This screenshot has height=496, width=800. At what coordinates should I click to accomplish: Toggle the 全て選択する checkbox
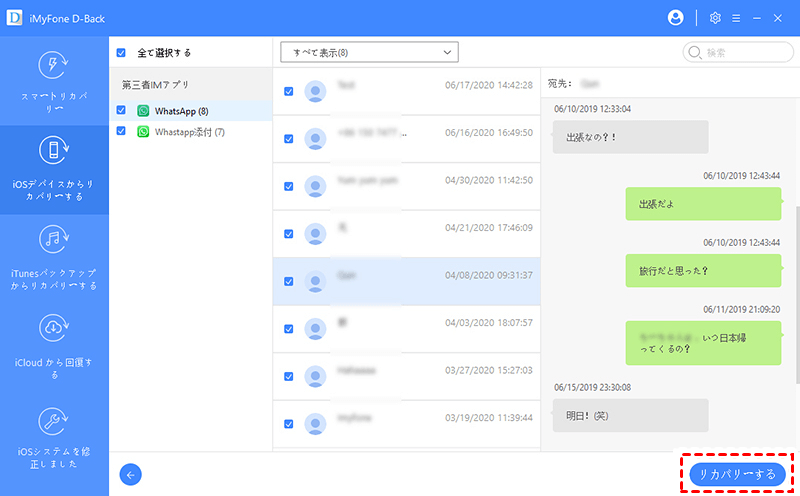[122, 52]
